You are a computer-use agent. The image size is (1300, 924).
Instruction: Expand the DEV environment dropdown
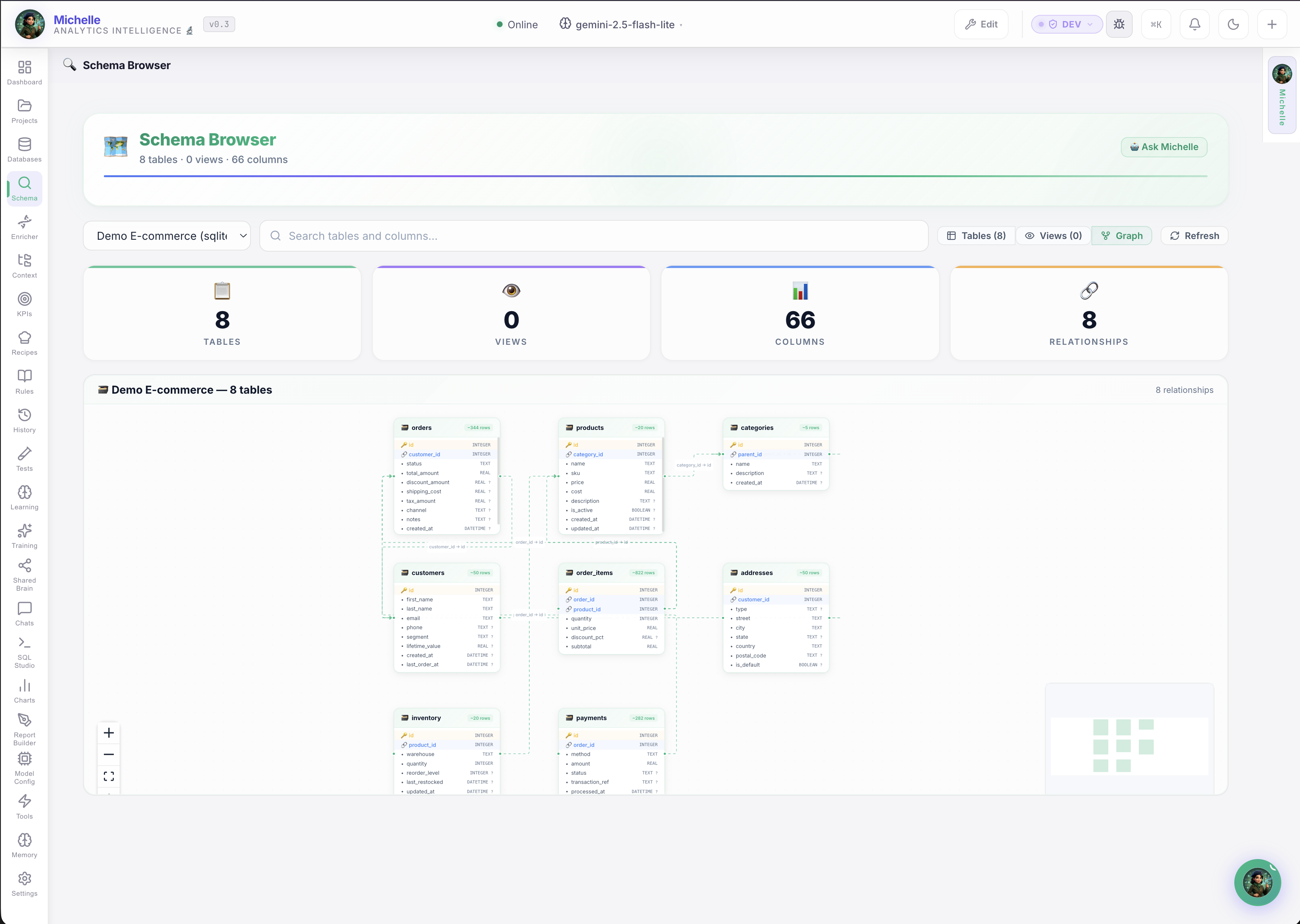pos(1066,24)
